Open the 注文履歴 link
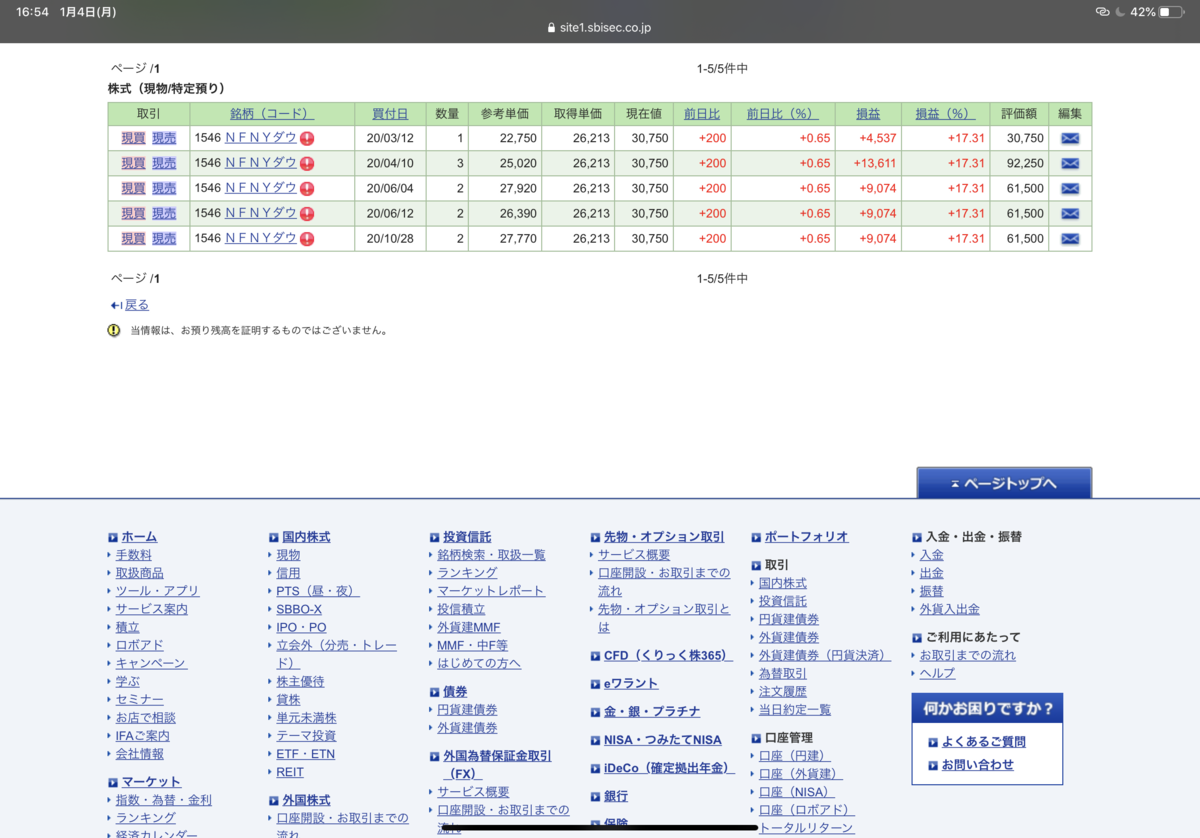The height and width of the screenshot is (838, 1200). click(x=783, y=692)
